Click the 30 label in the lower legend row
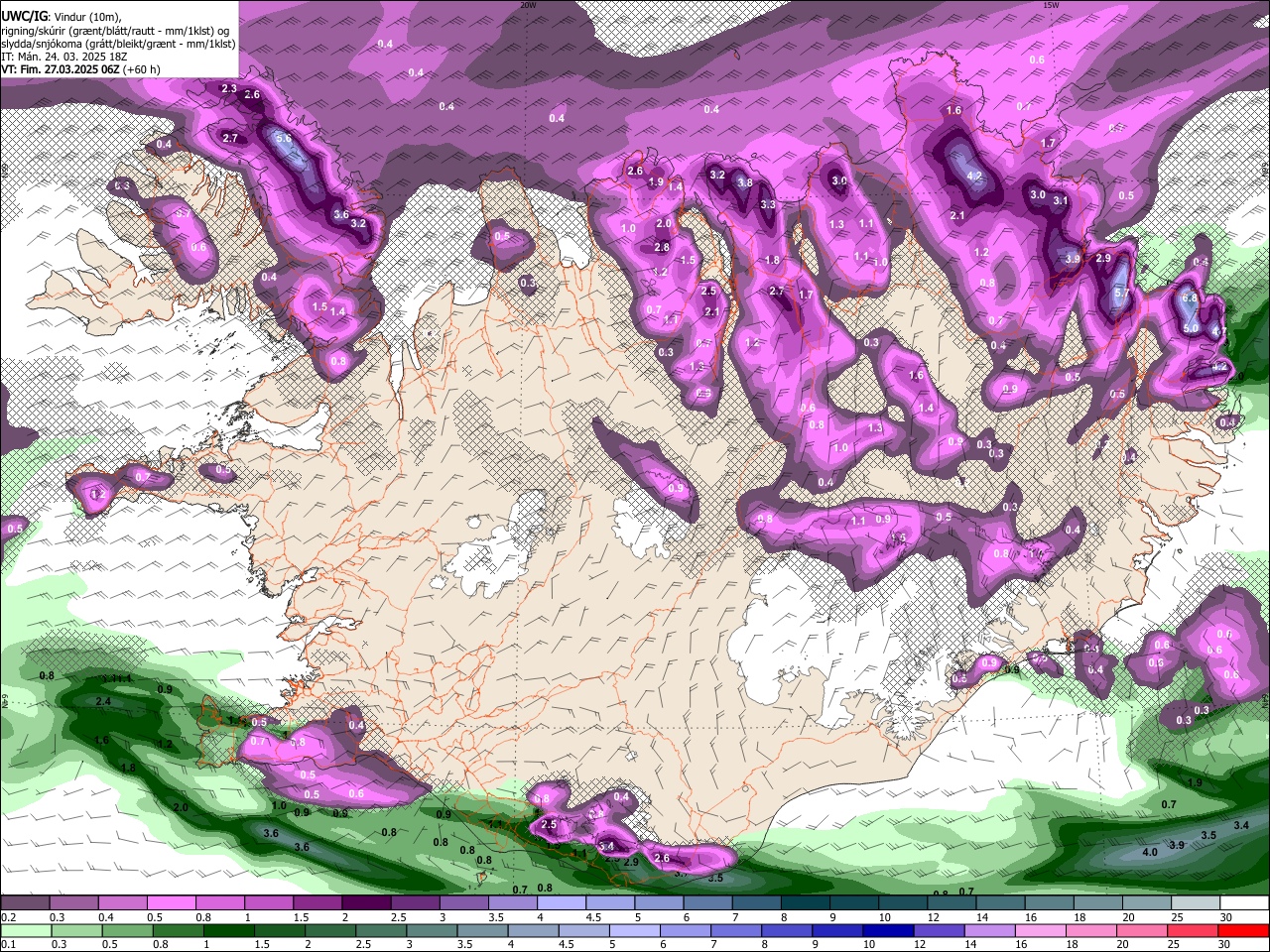Screen dimensions: 1270x952 pos(1226,945)
